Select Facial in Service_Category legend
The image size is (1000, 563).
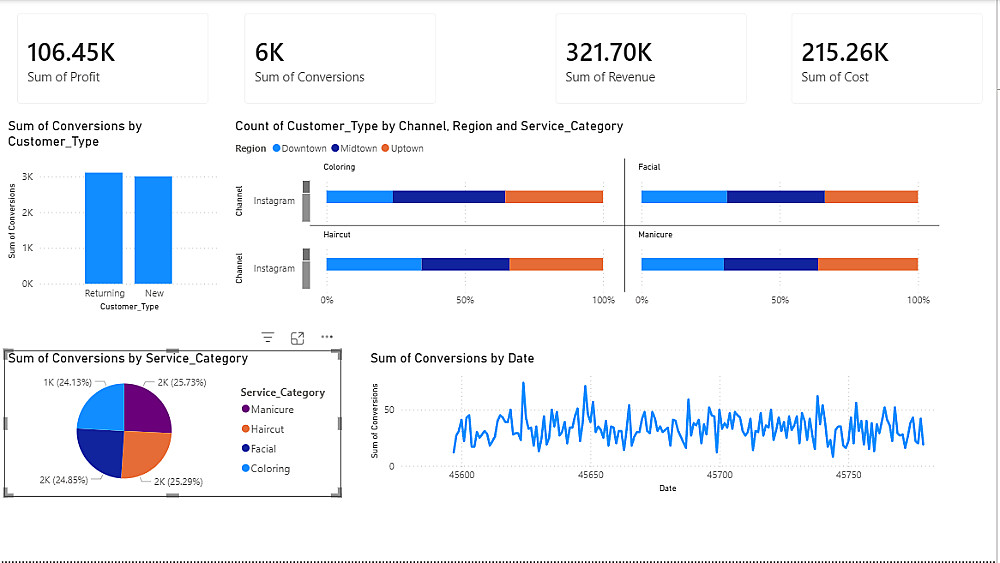pyautogui.click(x=259, y=449)
